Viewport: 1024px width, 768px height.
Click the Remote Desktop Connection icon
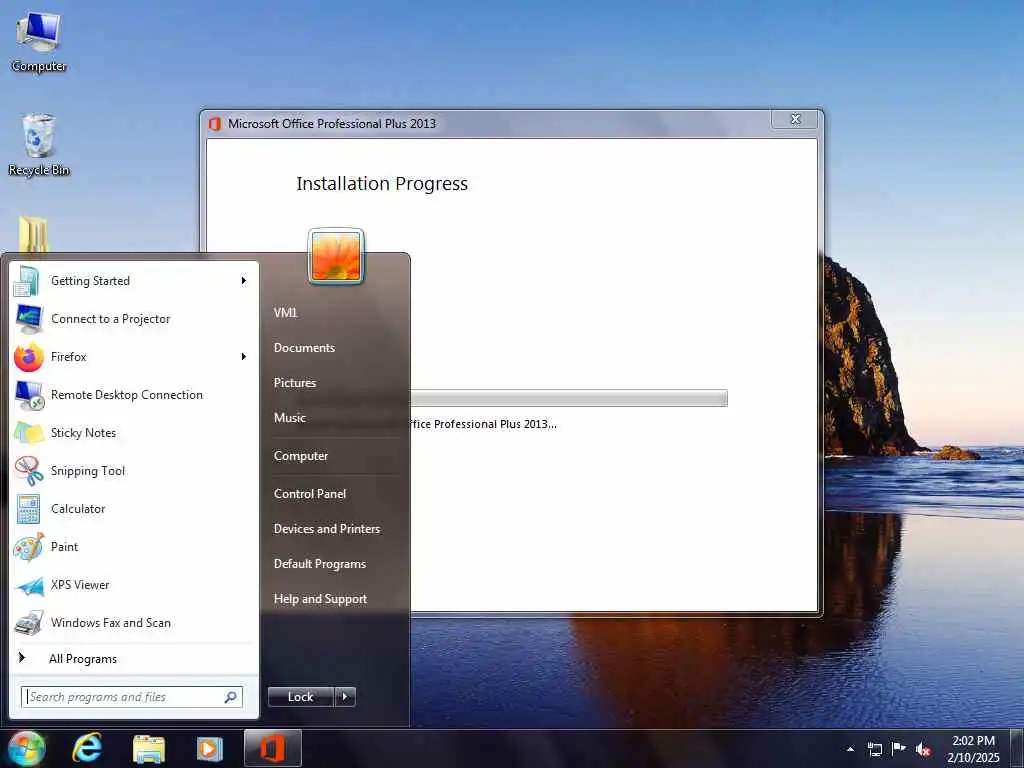click(29, 395)
